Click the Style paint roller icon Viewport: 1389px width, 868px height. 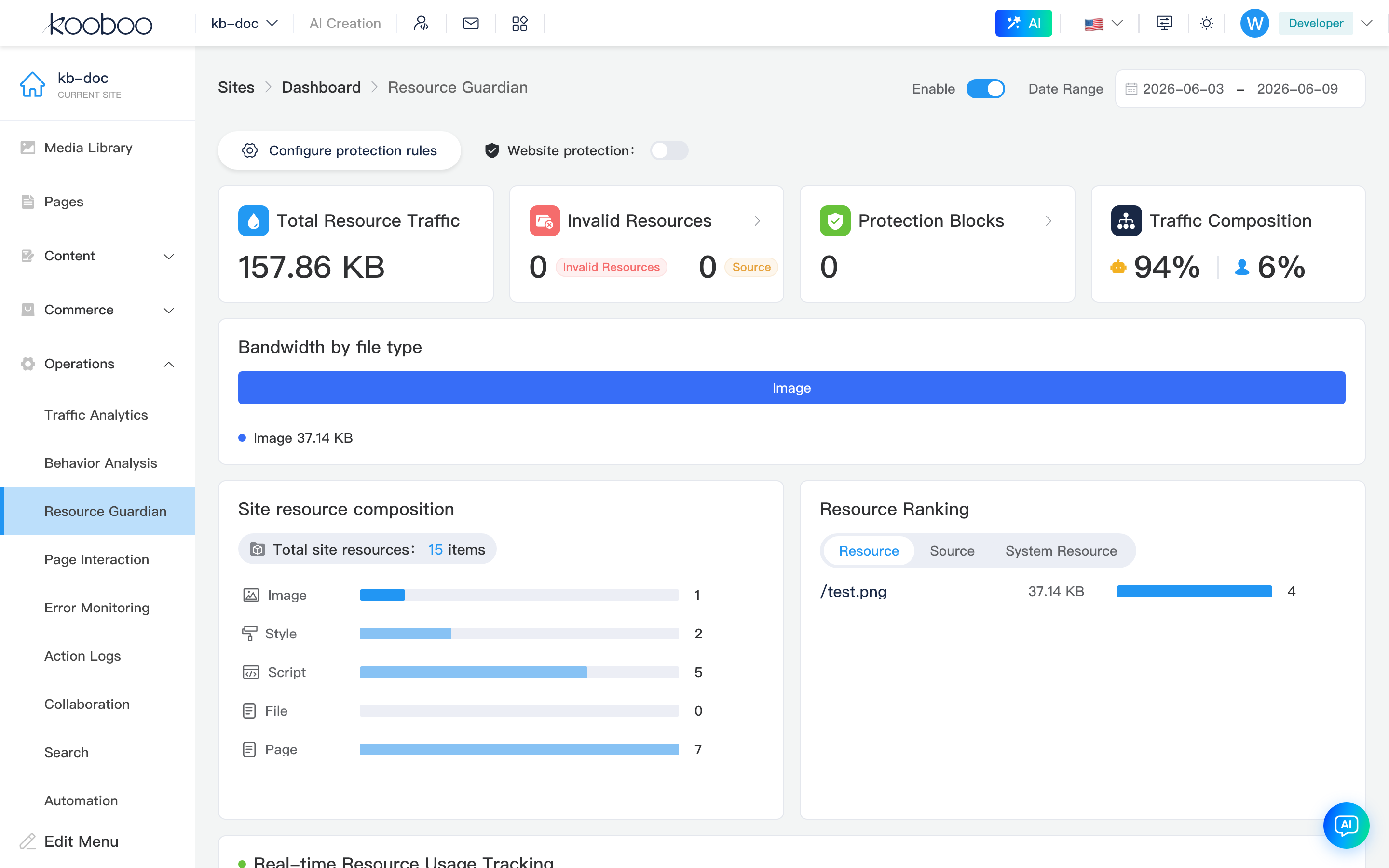250,634
